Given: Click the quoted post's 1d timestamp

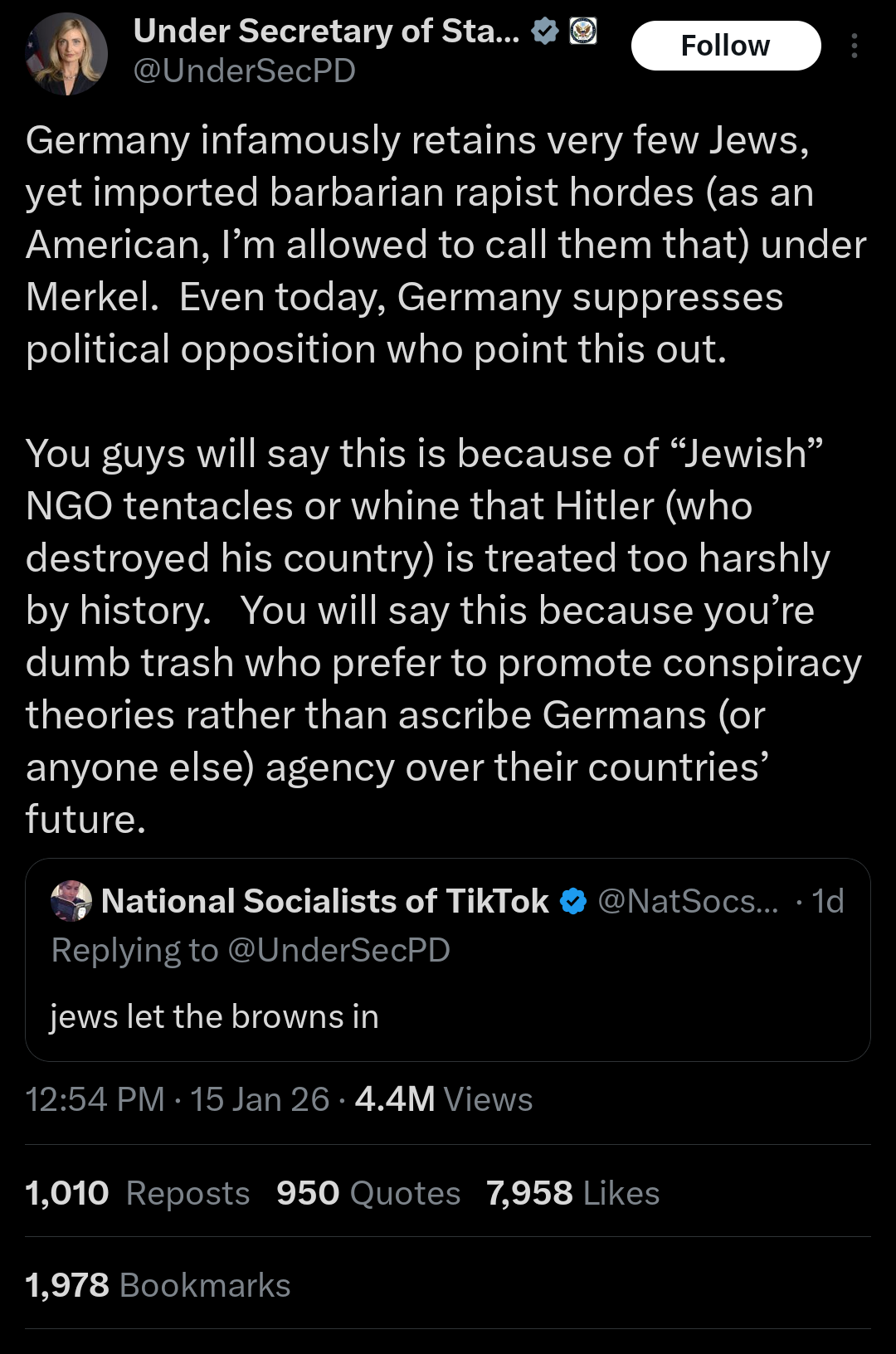Looking at the screenshot, I should 827,901.
